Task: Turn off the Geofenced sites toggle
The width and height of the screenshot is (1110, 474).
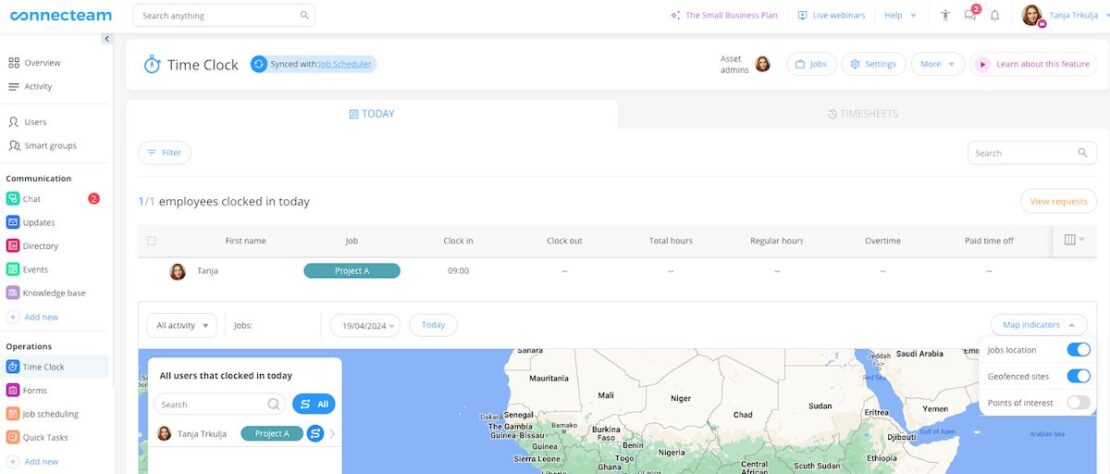Action: pyautogui.click(x=1078, y=376)
